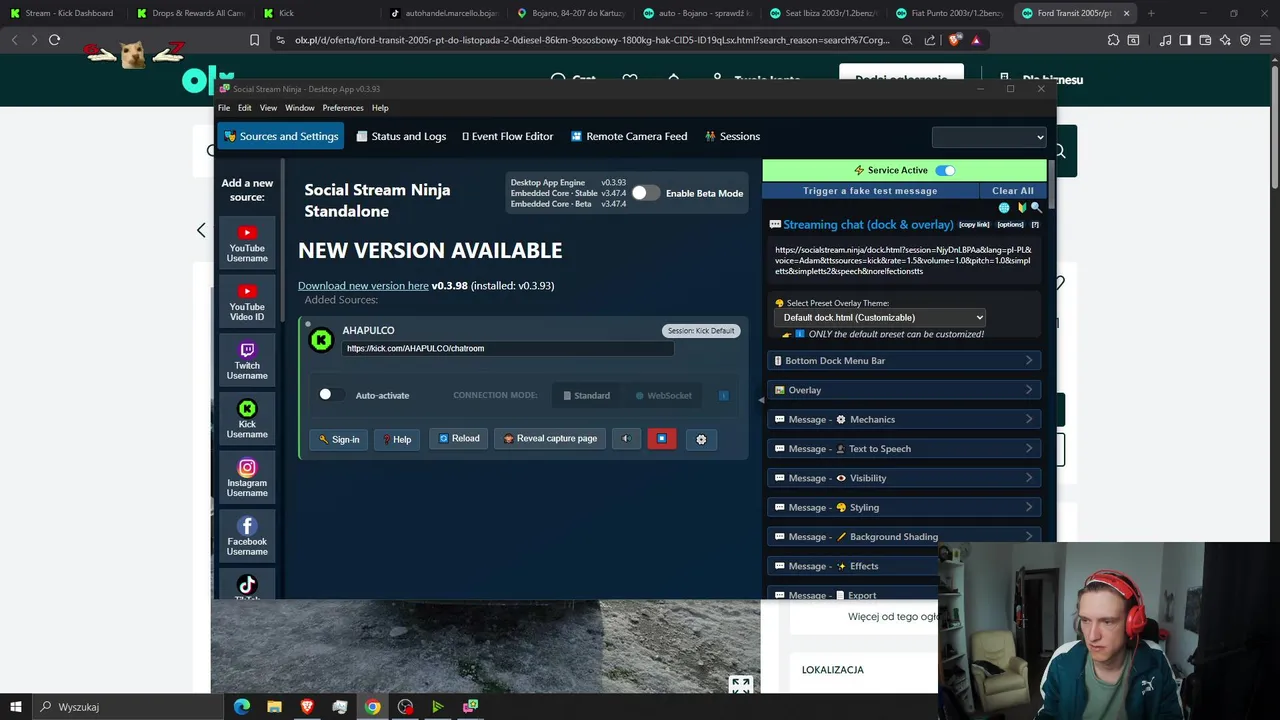The height and width of the screenshot is (720, 1280).
Task: Add a Twitch Username source
Action: click(247, 360)
